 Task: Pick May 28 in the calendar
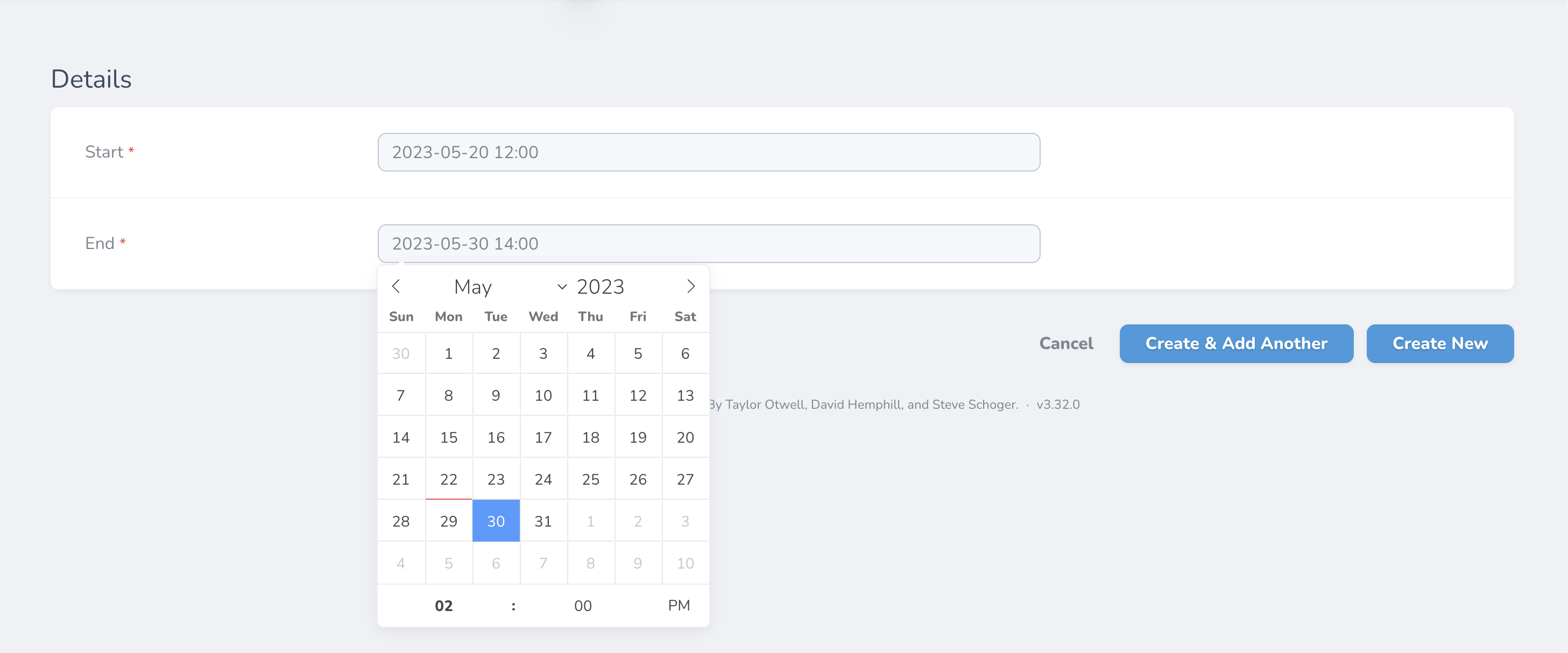[x=401, y=522]
